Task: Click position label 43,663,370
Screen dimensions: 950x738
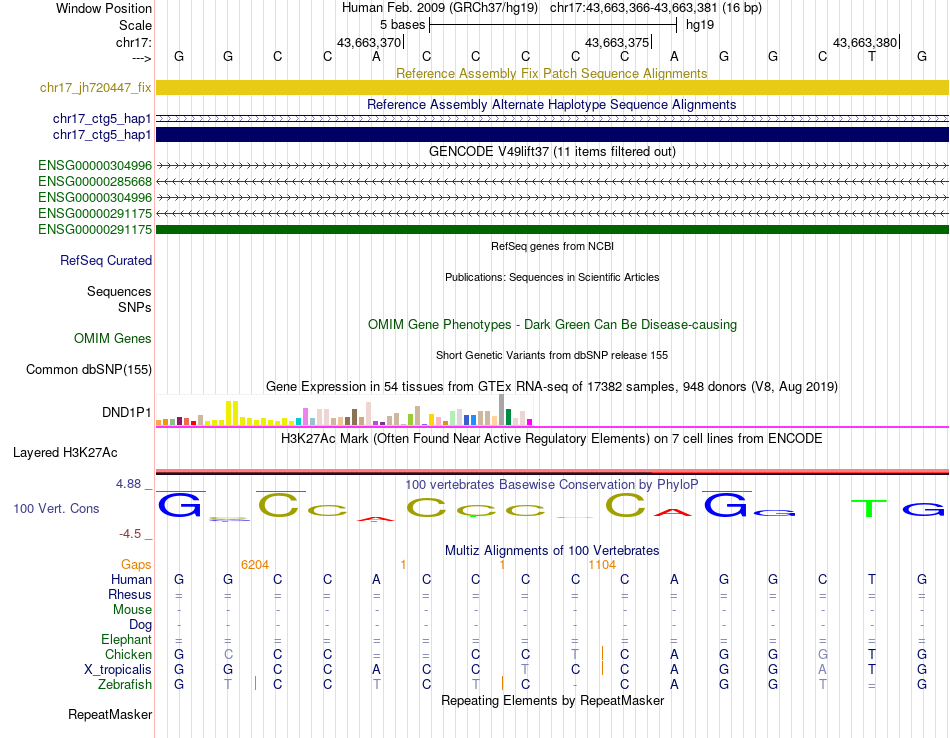Action: [x=369, y=42]
